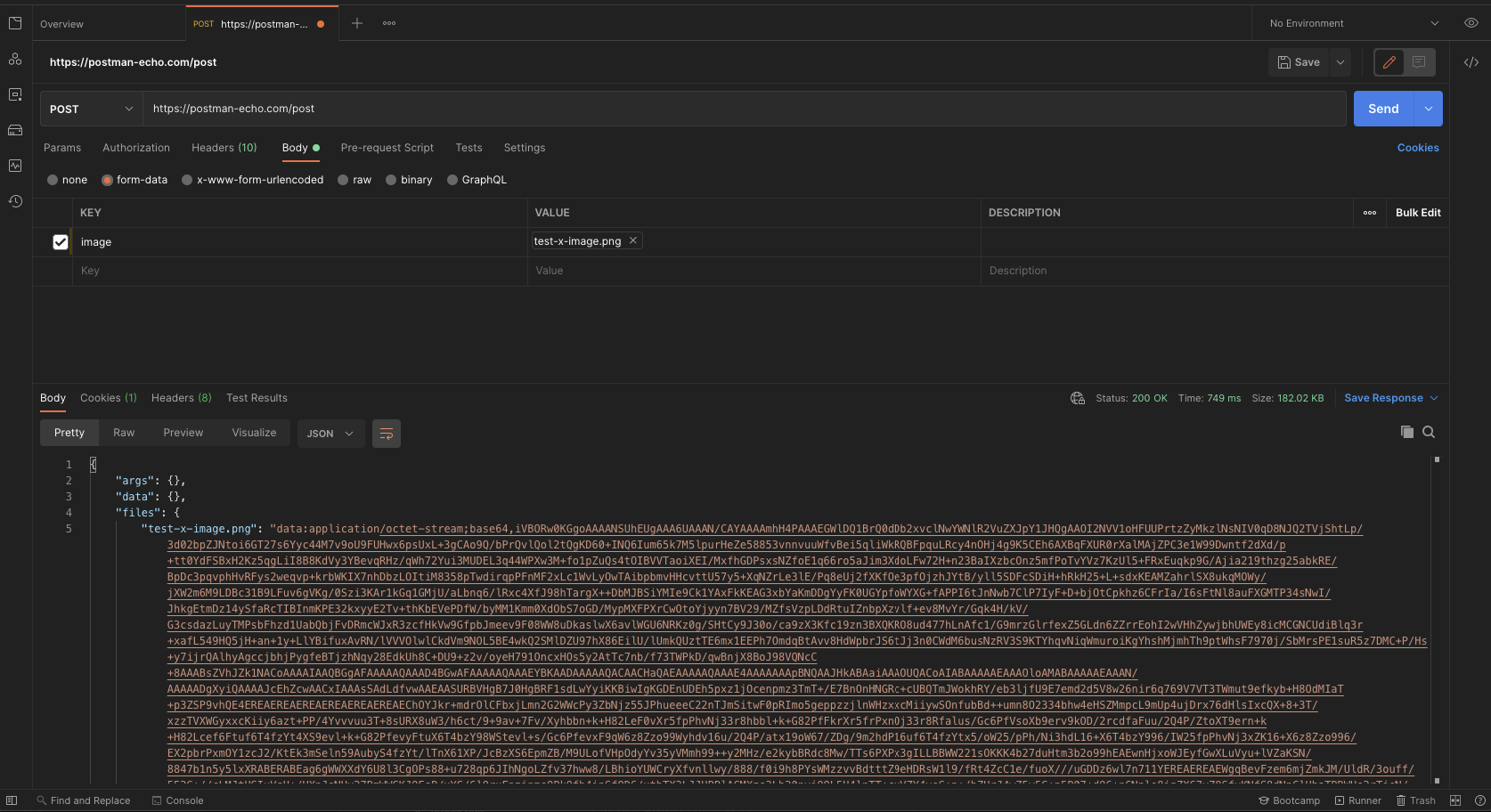Open the No Environment selector
The image size is (1491, 812).
1348,22
